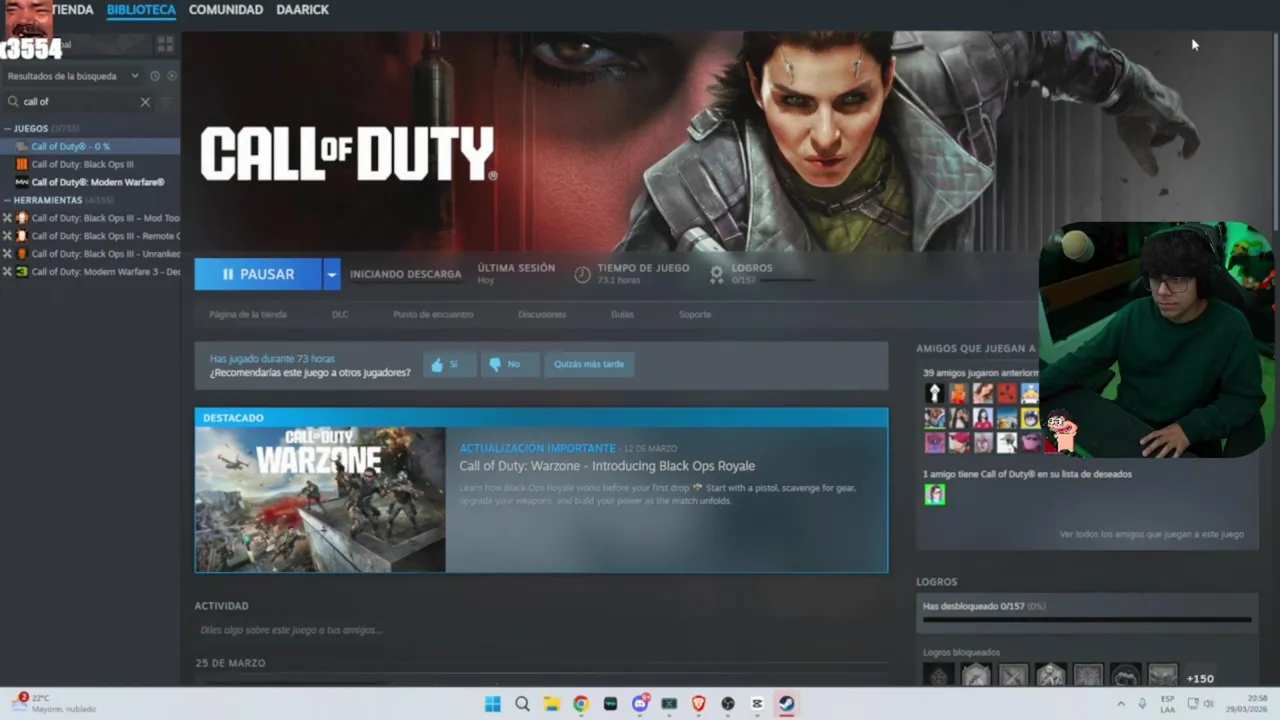Open Discord from the taskbar

[640, 704]
